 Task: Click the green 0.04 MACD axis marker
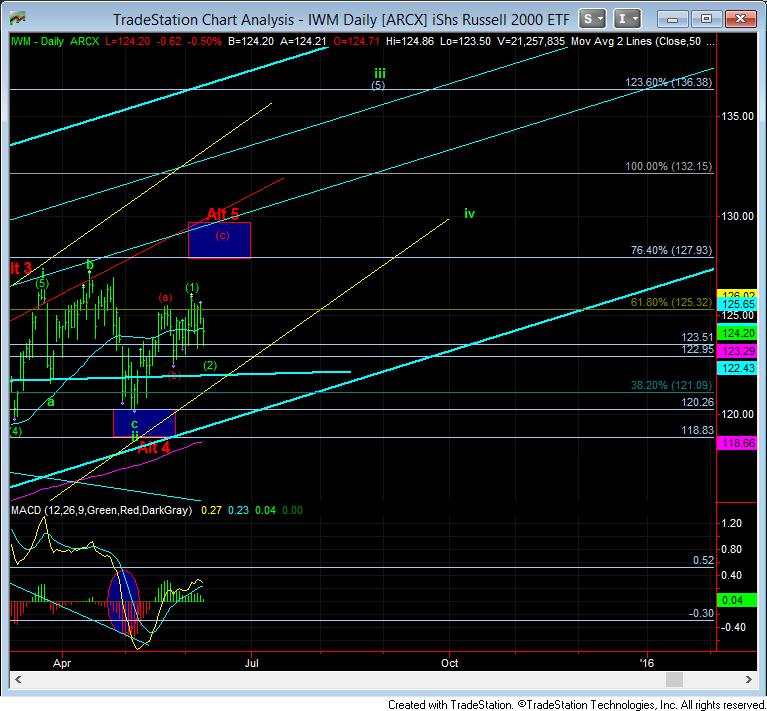point(737,600)
